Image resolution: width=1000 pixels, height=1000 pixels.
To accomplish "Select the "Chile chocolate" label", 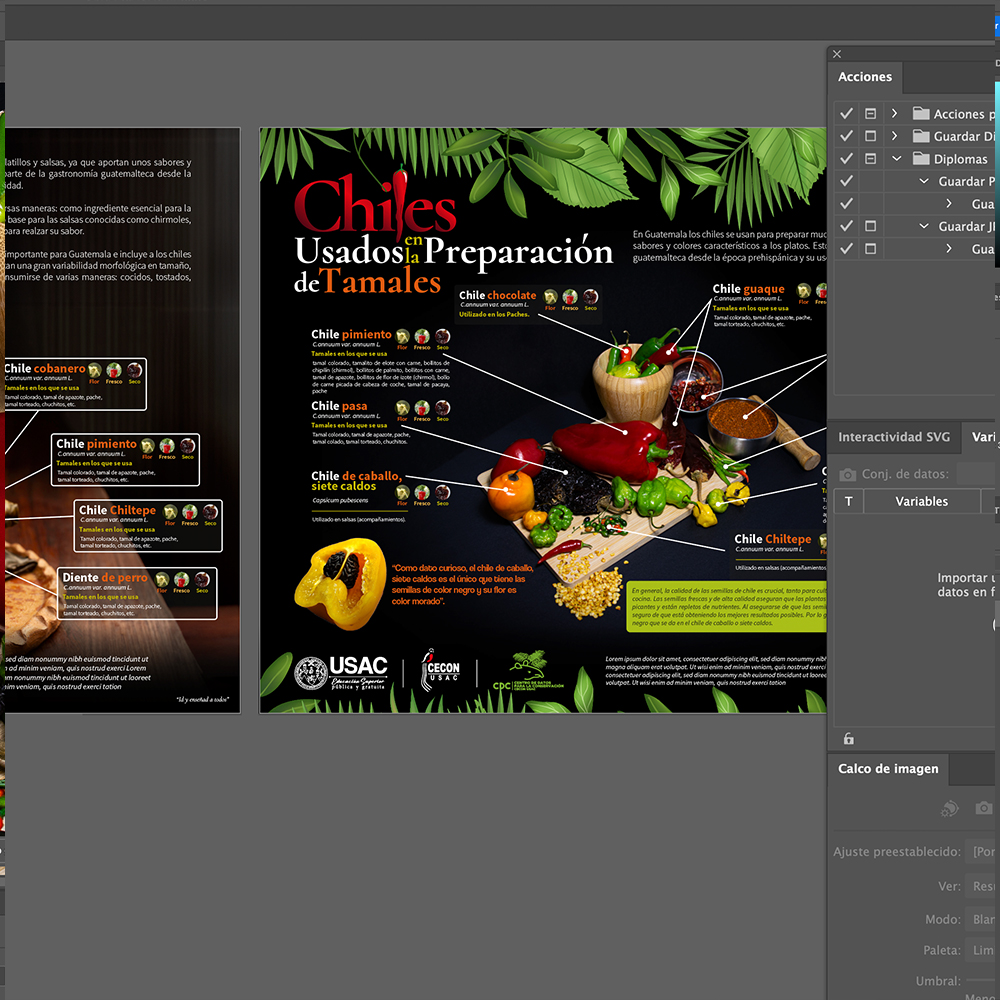I will pos(497,295).
